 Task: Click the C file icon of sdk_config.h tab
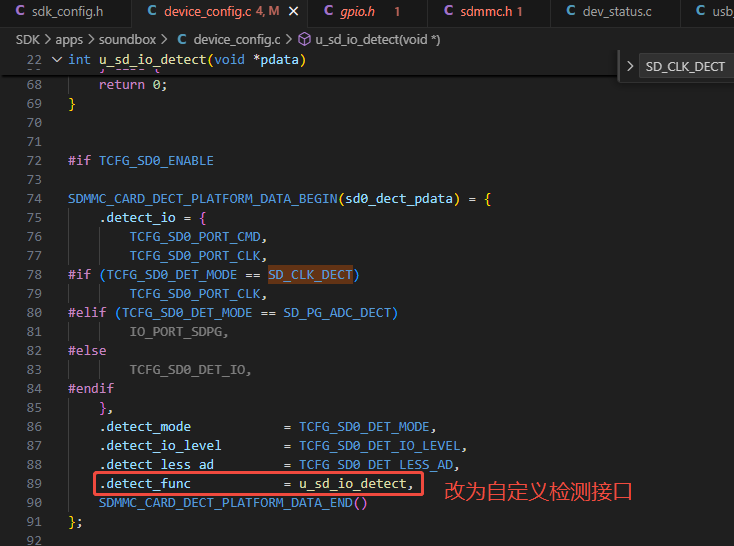tap(20, 11)
